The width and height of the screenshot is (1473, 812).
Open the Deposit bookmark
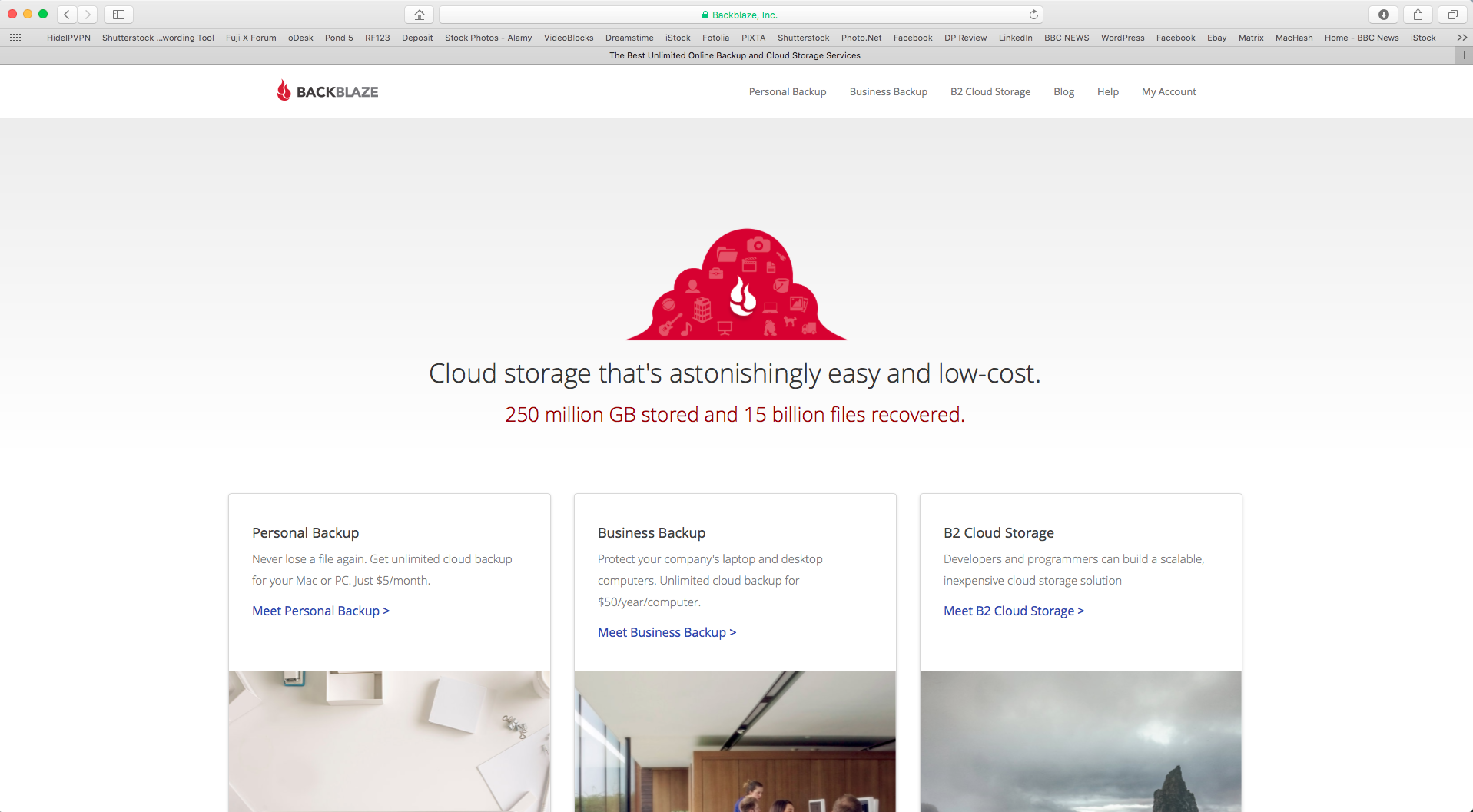point(417,38)
